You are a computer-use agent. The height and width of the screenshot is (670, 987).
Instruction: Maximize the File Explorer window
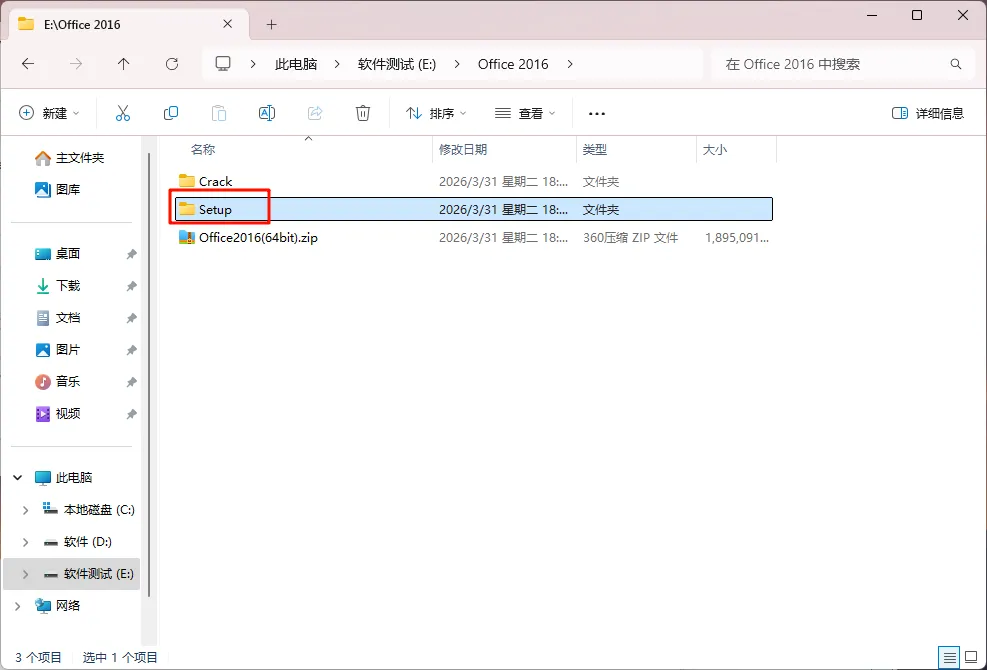(917, 15)
